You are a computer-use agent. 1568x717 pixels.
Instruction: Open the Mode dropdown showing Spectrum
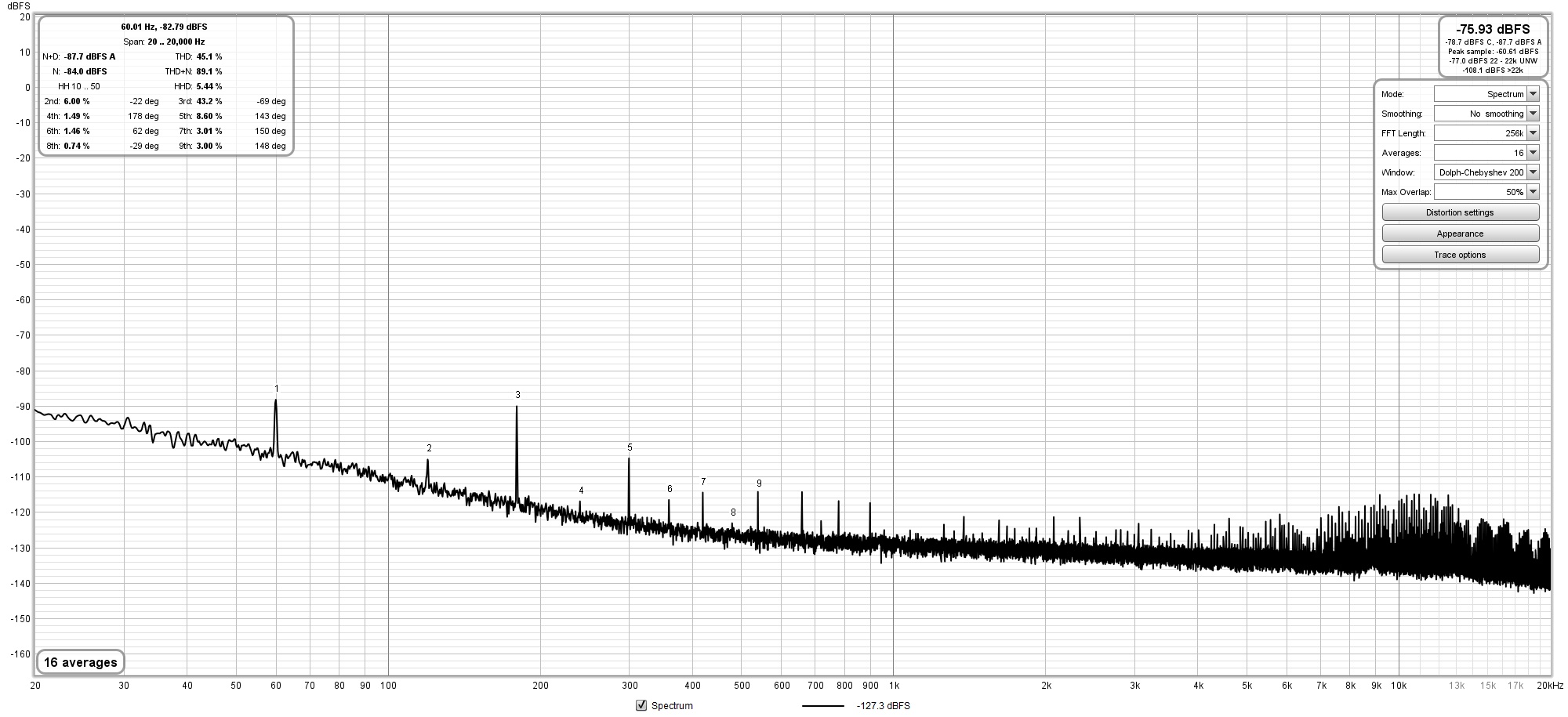pos(1486,94)
